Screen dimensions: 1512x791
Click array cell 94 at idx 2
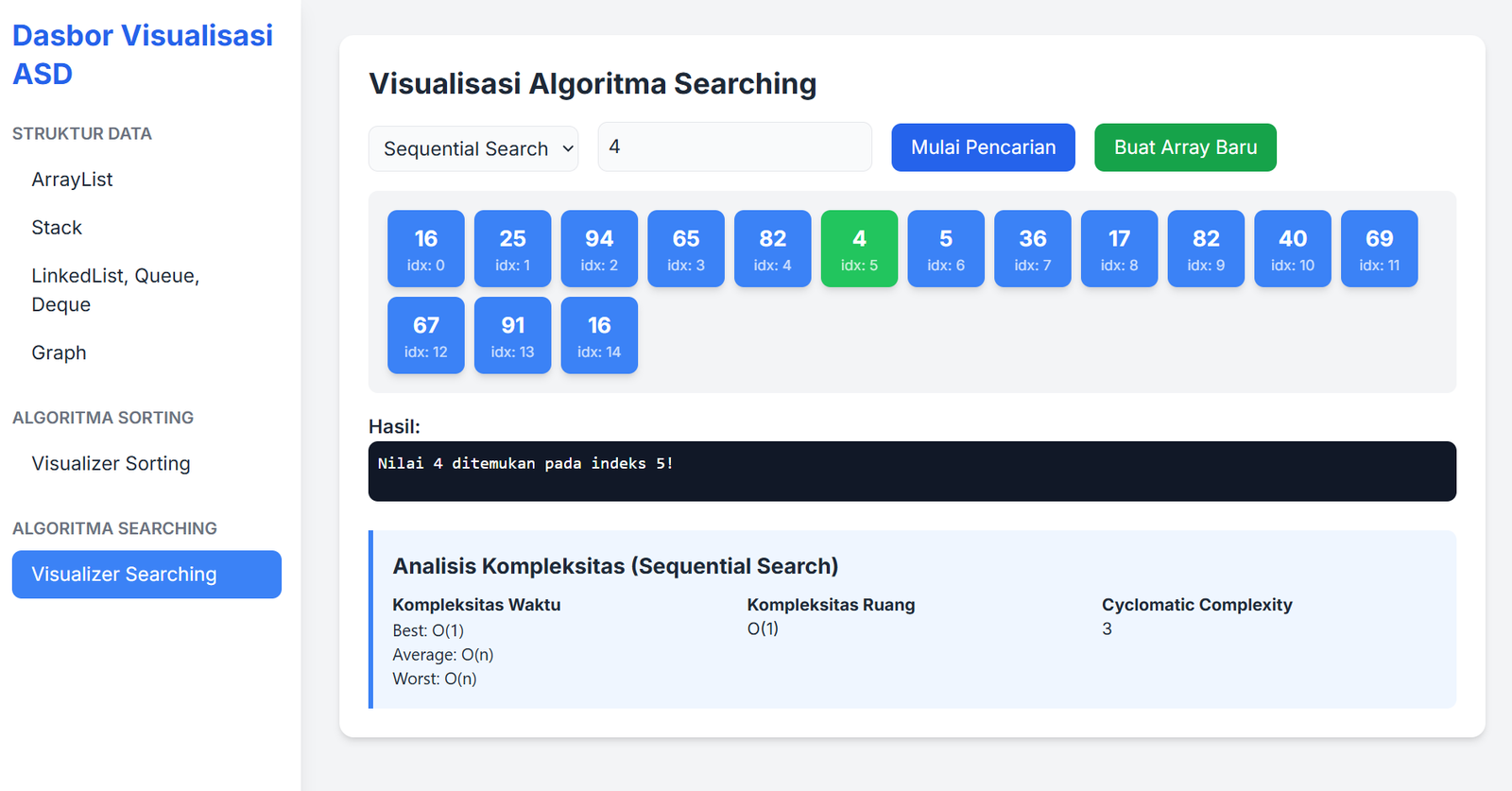599,249
